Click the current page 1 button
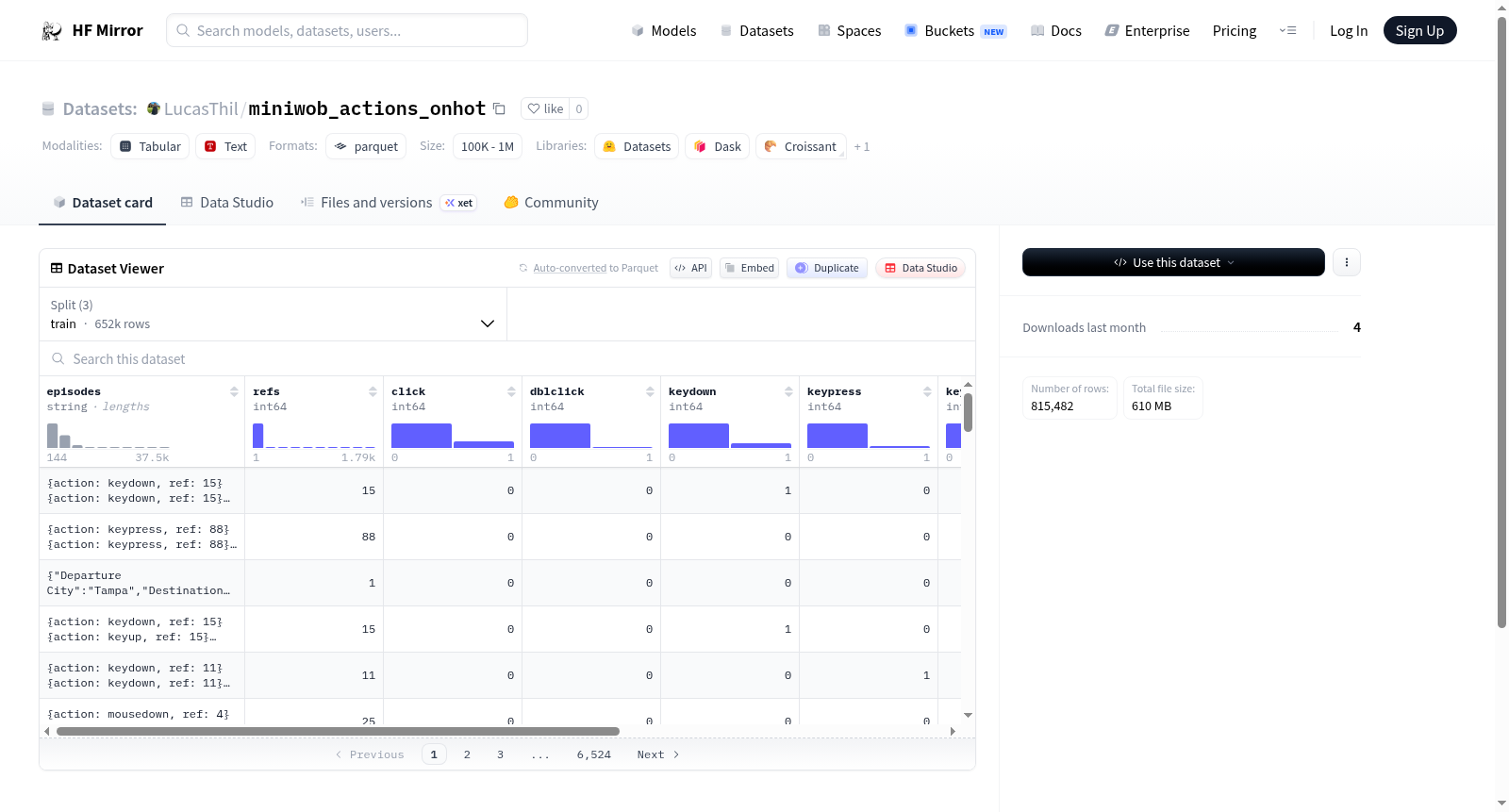Screen dimensions: 1509x812 [x=434, y=754]
